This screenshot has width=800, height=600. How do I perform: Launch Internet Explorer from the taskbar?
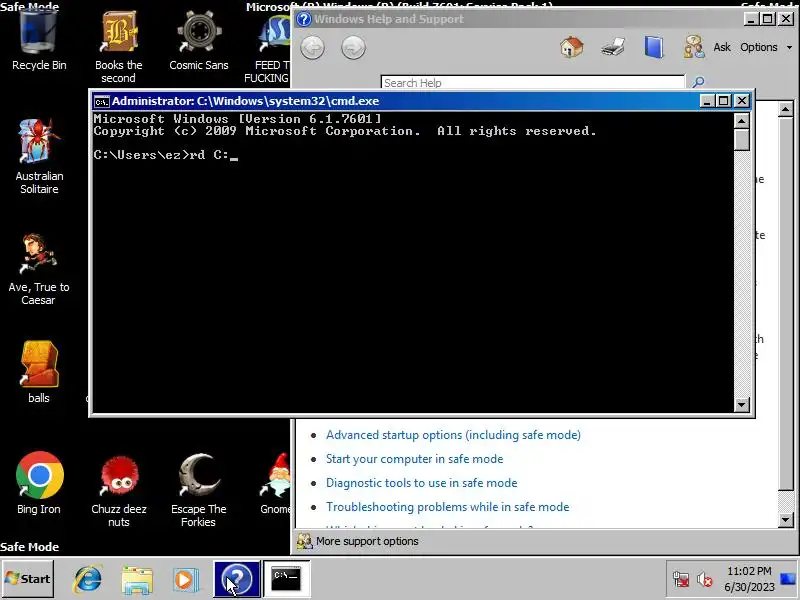(x=88, y=580)
